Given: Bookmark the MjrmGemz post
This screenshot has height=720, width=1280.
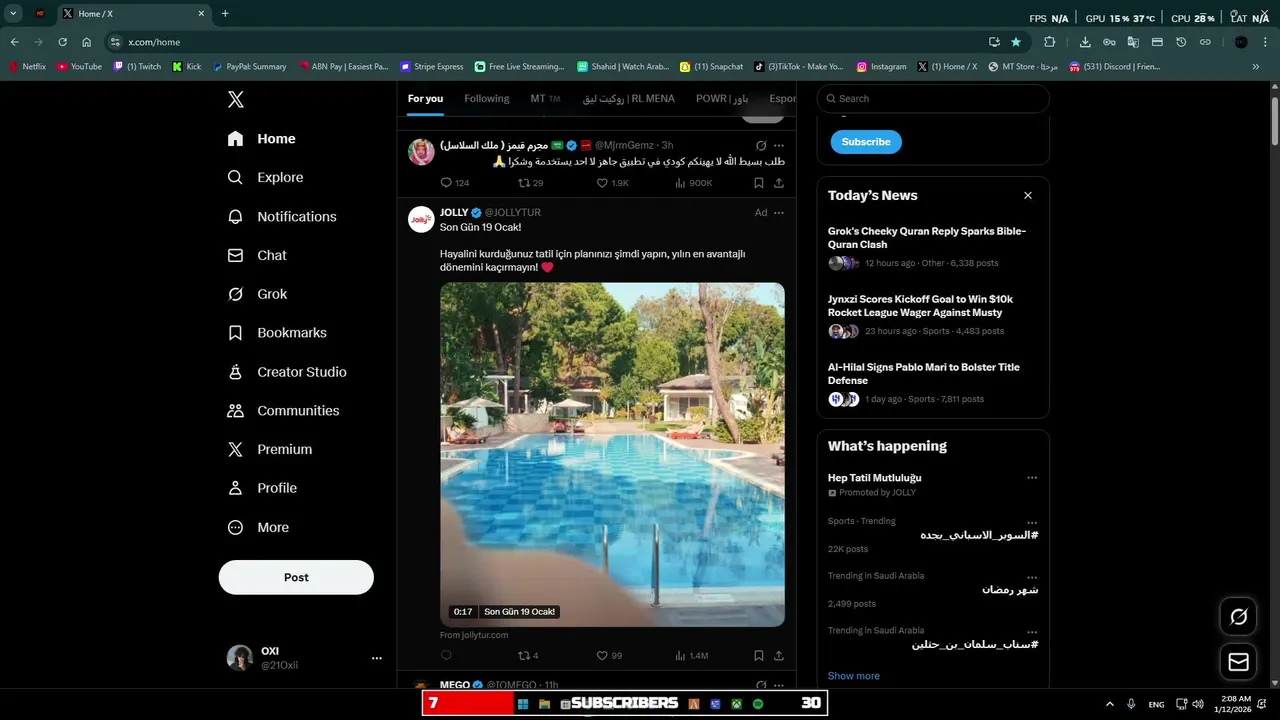Looking at the screenshot, I should click(x=759, y=183).
